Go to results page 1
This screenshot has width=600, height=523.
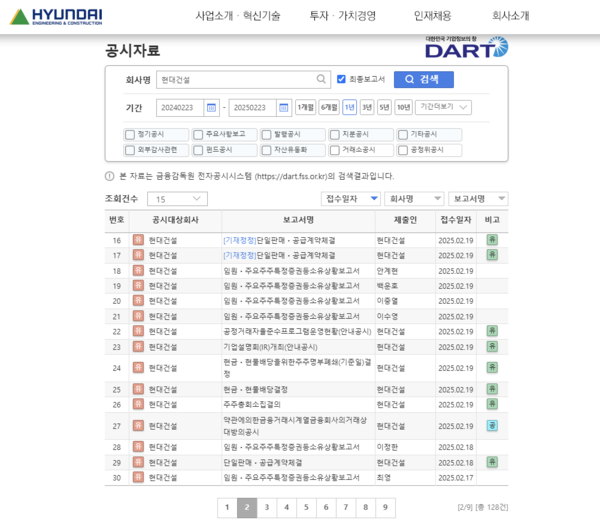tap(227, 507)
